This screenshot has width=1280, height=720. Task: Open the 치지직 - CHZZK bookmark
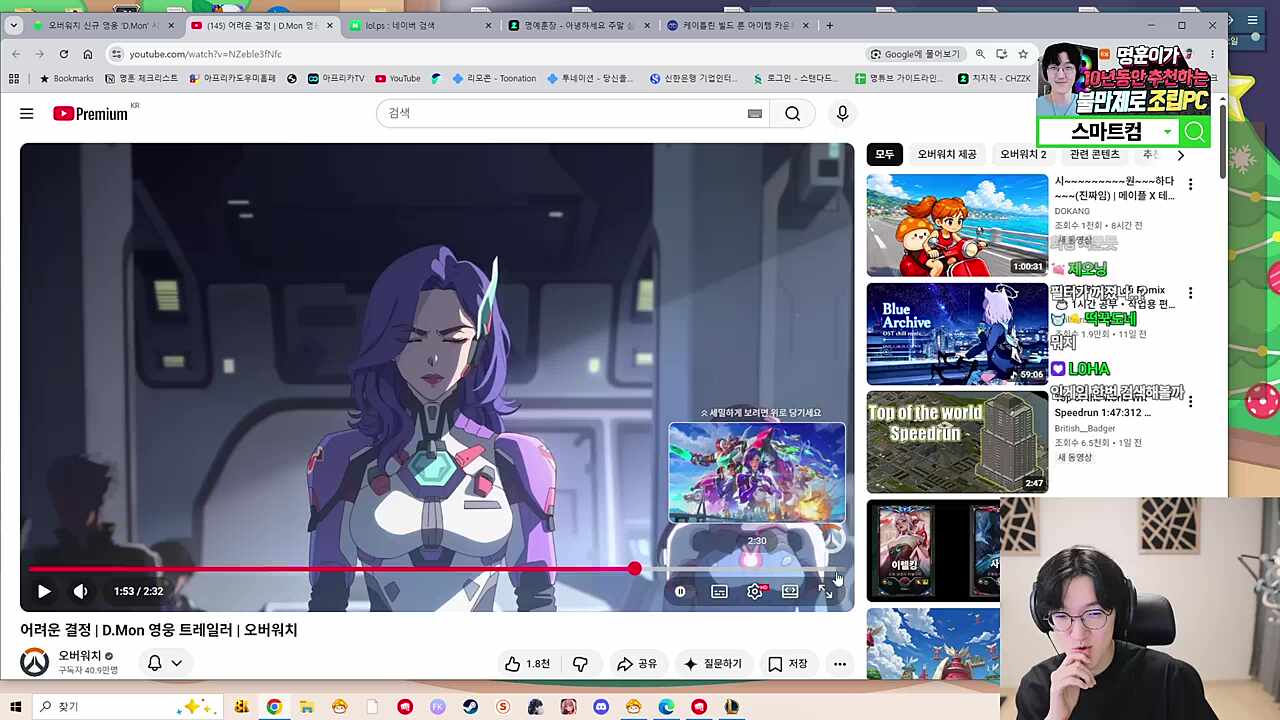994,78
